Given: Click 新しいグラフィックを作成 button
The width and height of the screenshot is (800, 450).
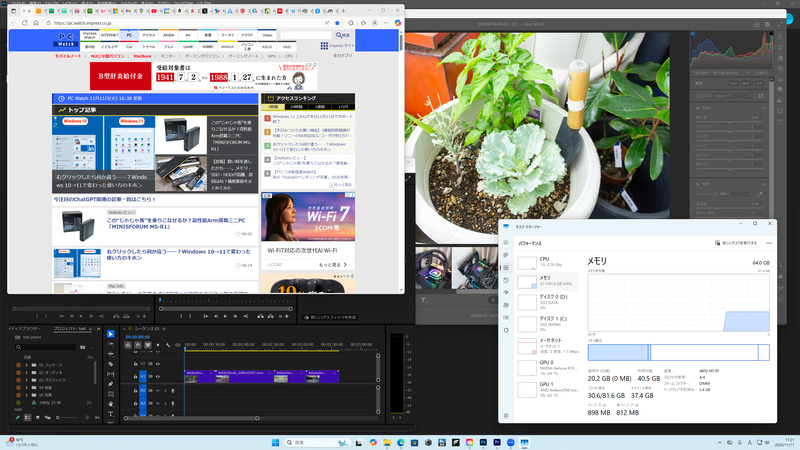Looking at the screenshot, I should click(x=330, y=317).
